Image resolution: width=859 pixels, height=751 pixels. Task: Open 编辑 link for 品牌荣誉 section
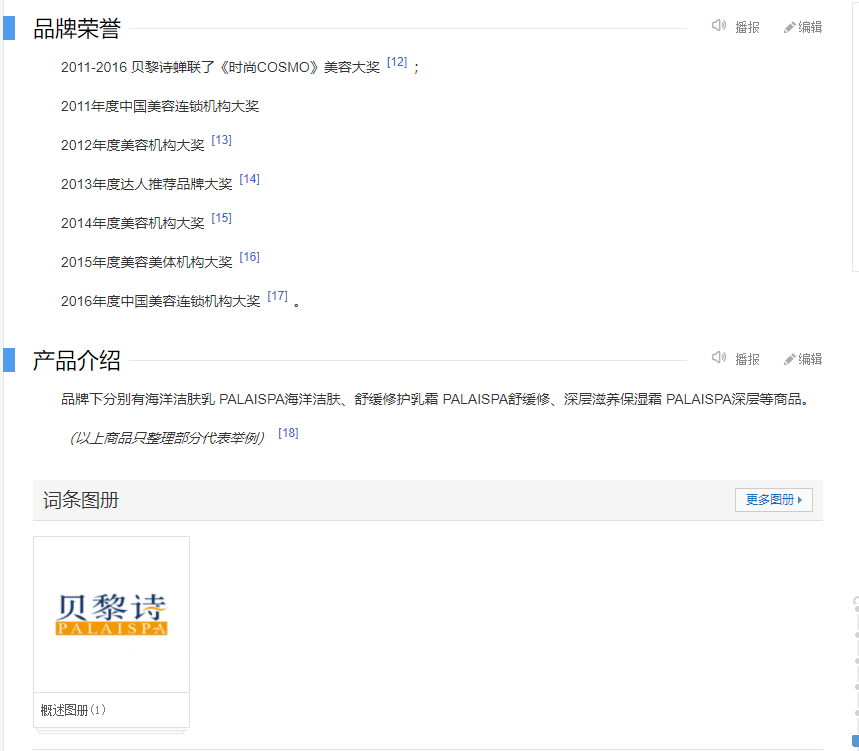point(810,27)
